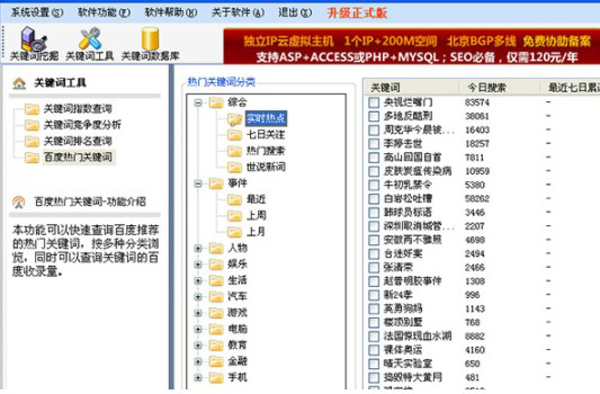Screen dimensions: 600x394
Task: Expand the 娱乐 category node
Action: click(x=198, y=264)
